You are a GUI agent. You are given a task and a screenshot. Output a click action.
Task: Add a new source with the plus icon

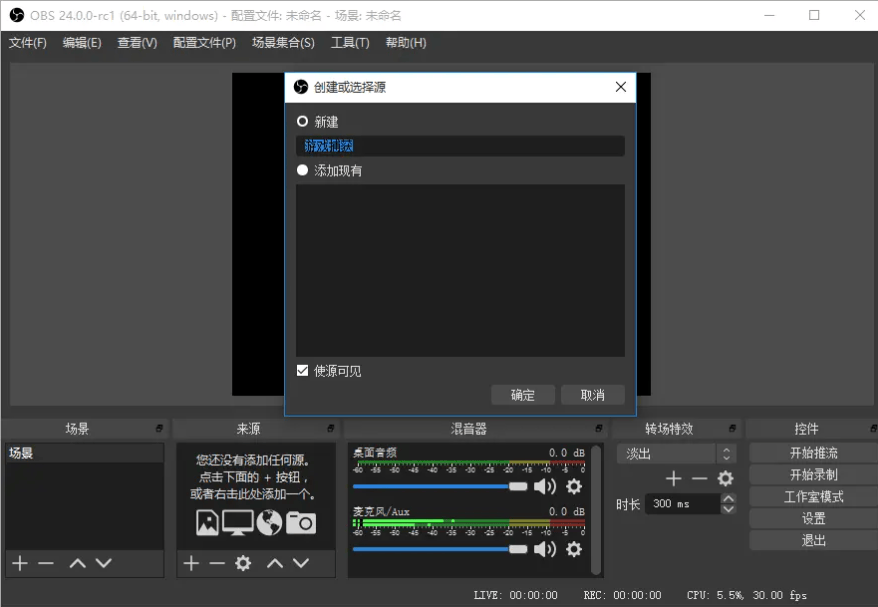(191, 563)
